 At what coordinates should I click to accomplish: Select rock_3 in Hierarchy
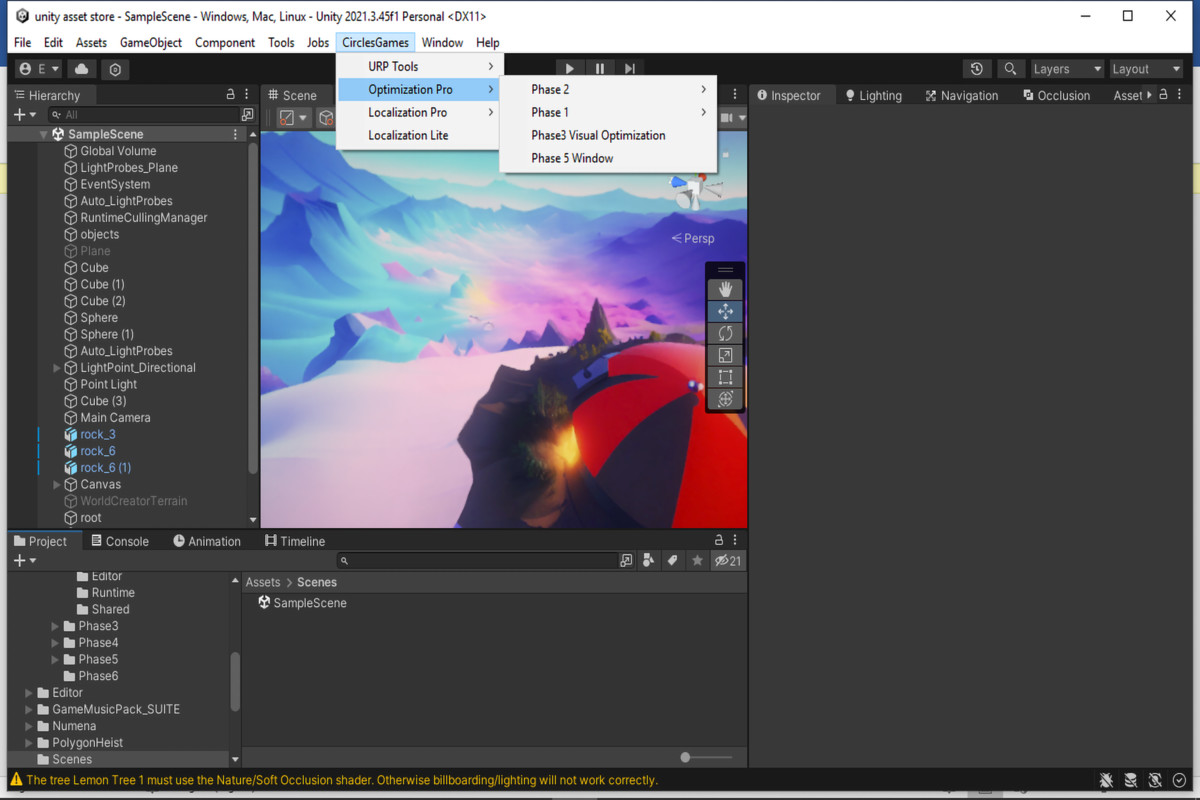click(98, 435)
